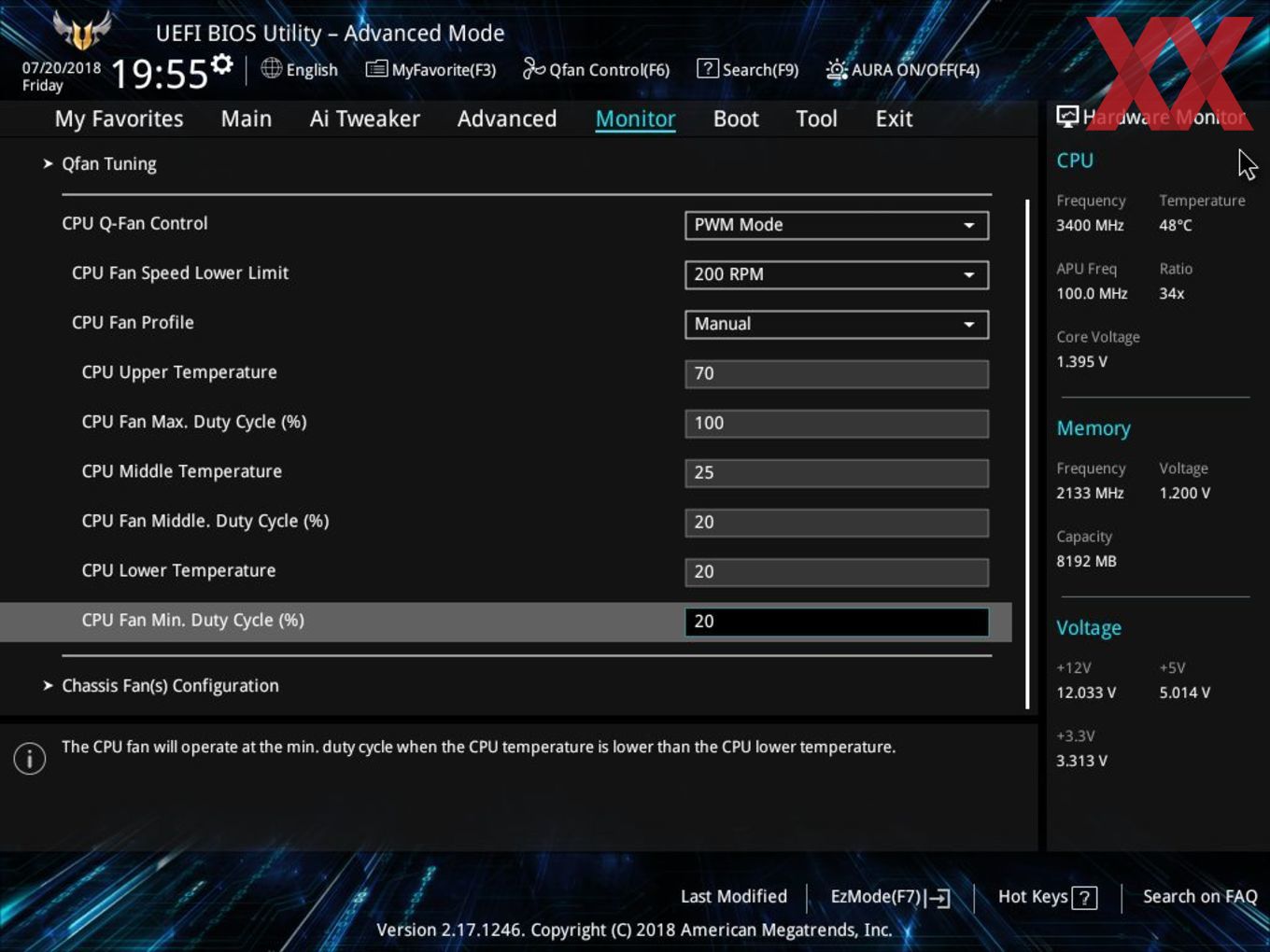The image size is (1270, 952).
Task: Open Qfan Control(F6)
Action: pos(596,69)
